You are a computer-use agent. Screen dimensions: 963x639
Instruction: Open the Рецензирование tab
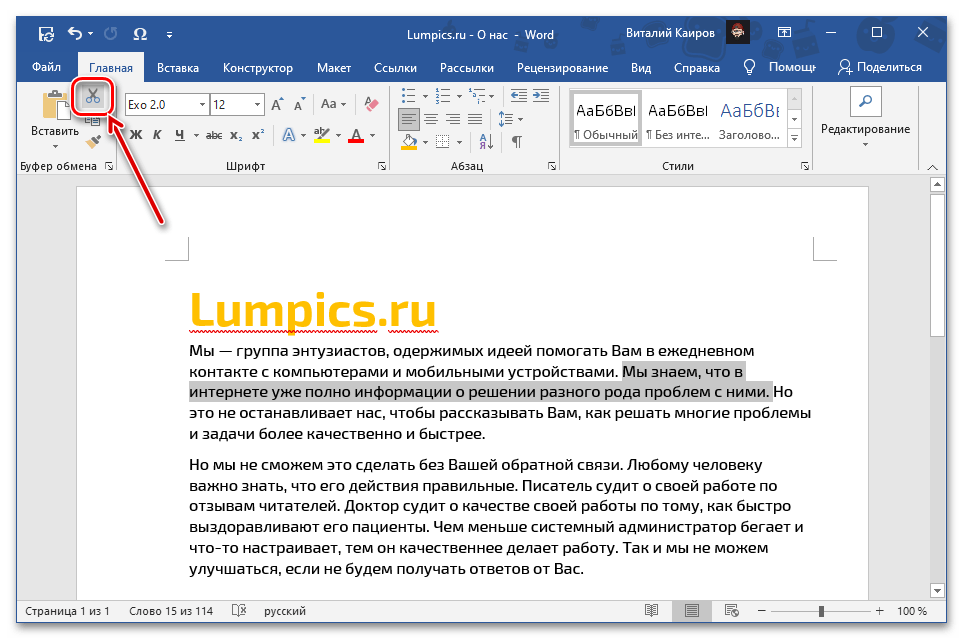[x=562, y=67]
